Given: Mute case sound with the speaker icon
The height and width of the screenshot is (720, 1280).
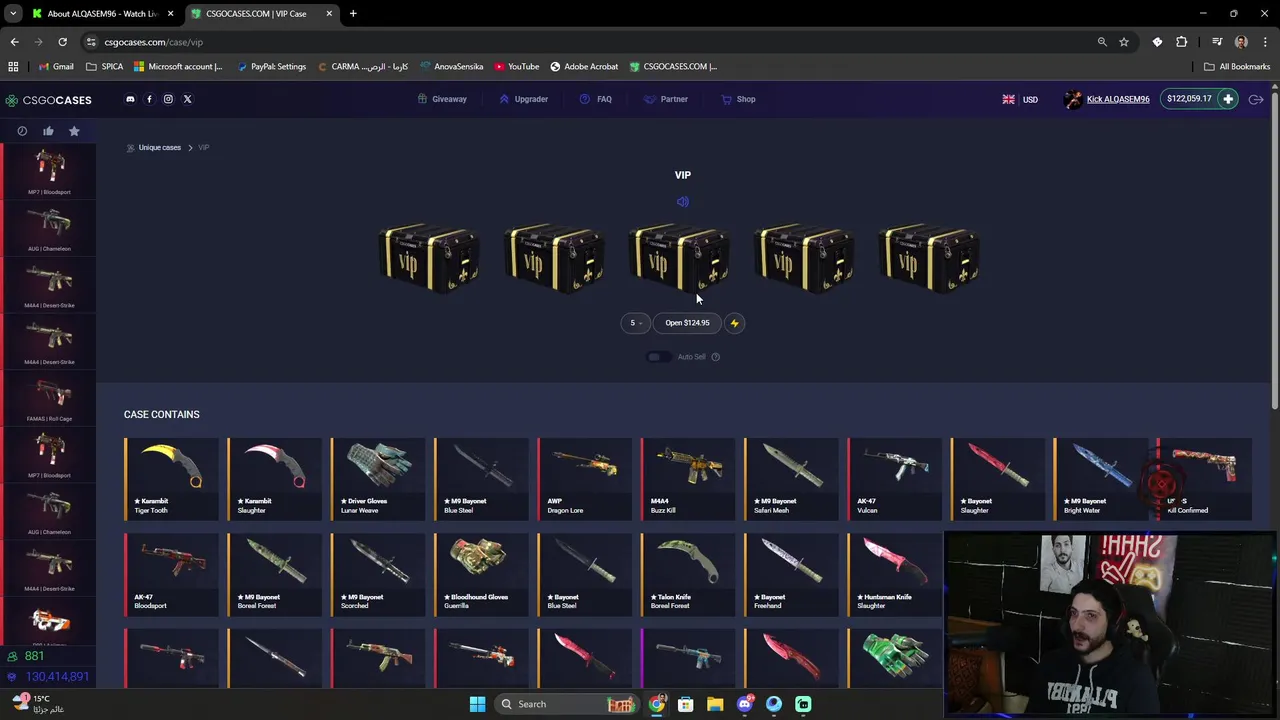Looking at the screenshot, I should point(683,202).
